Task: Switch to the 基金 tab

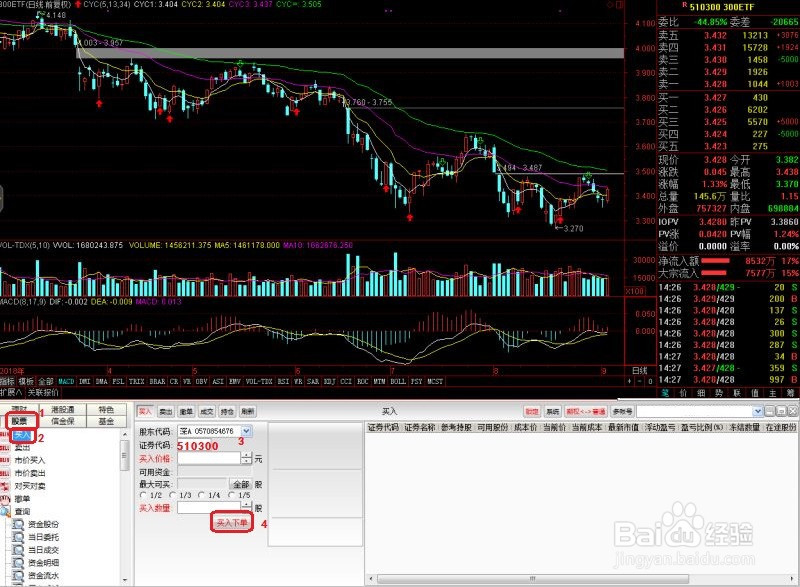Action: point(106,421)
